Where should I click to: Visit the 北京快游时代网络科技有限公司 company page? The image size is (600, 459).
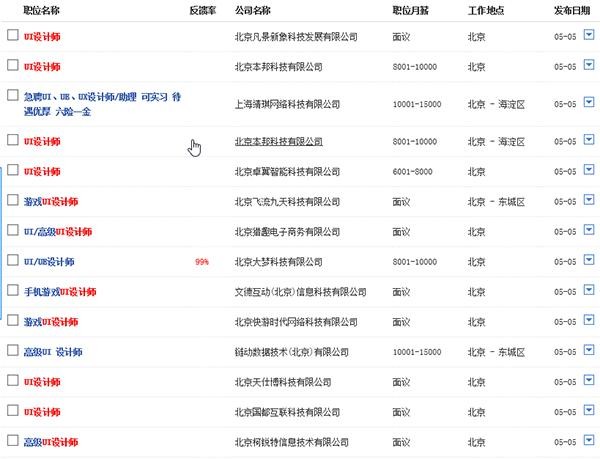tap(295, 322)
